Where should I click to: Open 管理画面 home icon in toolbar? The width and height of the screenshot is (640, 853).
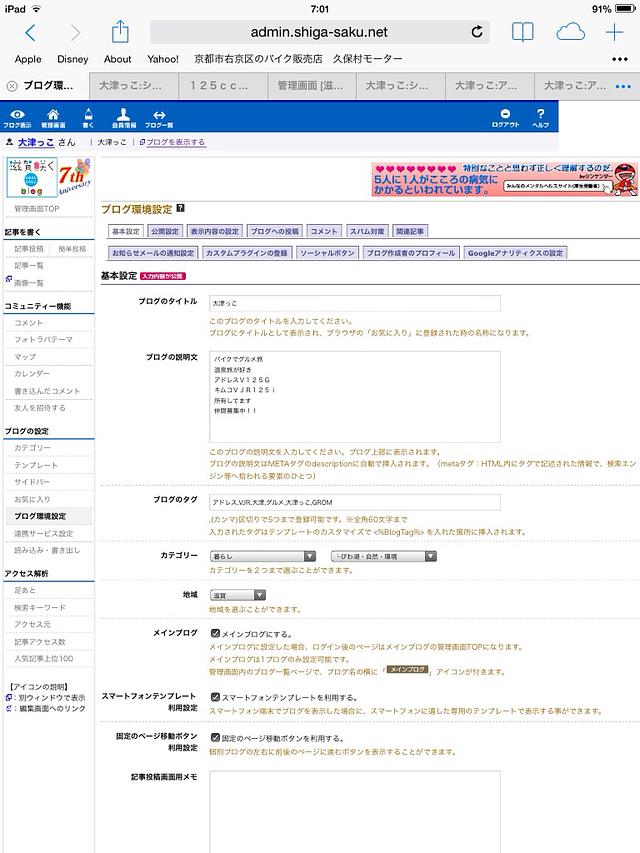point(53,117)
